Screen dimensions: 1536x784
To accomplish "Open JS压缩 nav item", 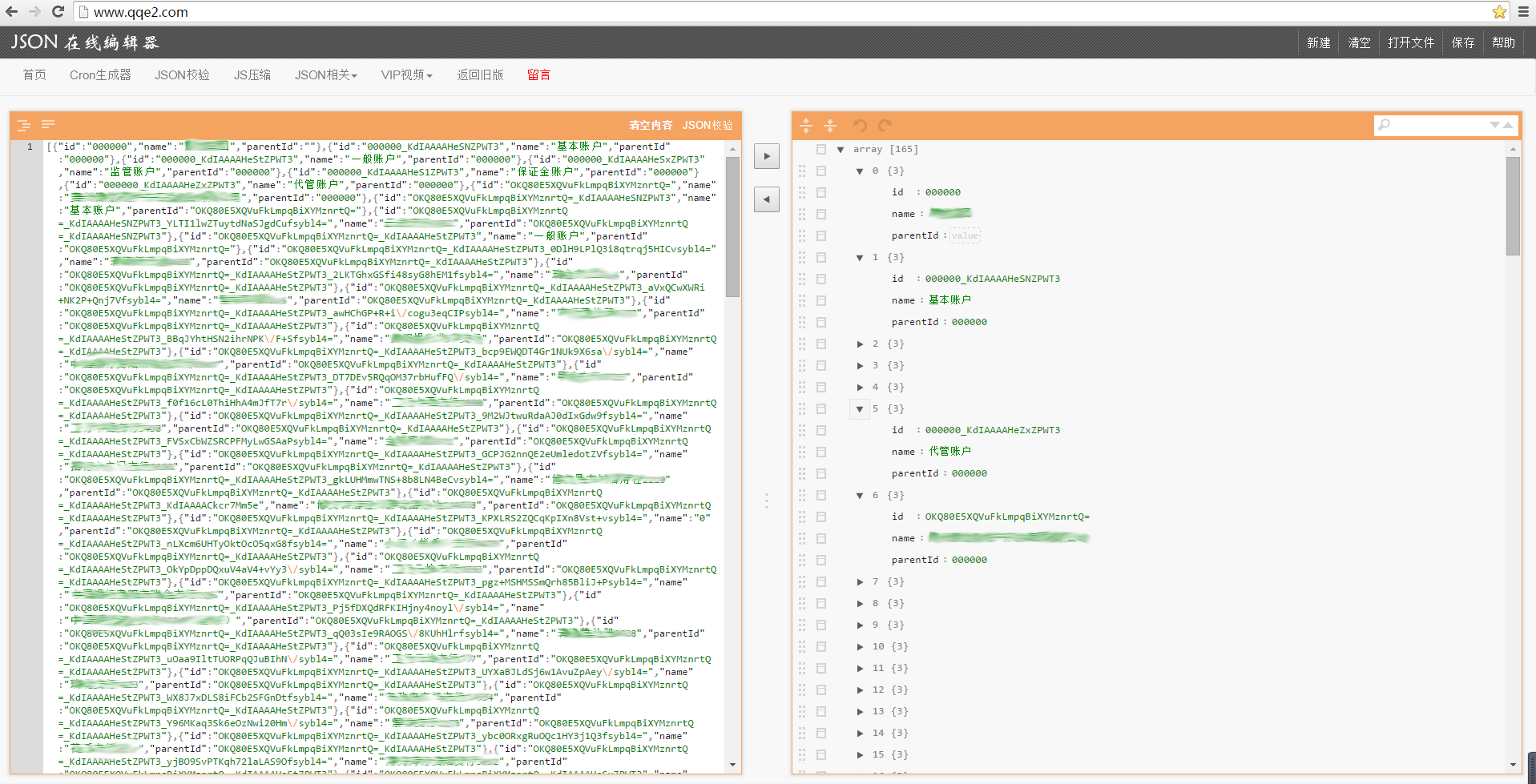I will pos(252,74).
